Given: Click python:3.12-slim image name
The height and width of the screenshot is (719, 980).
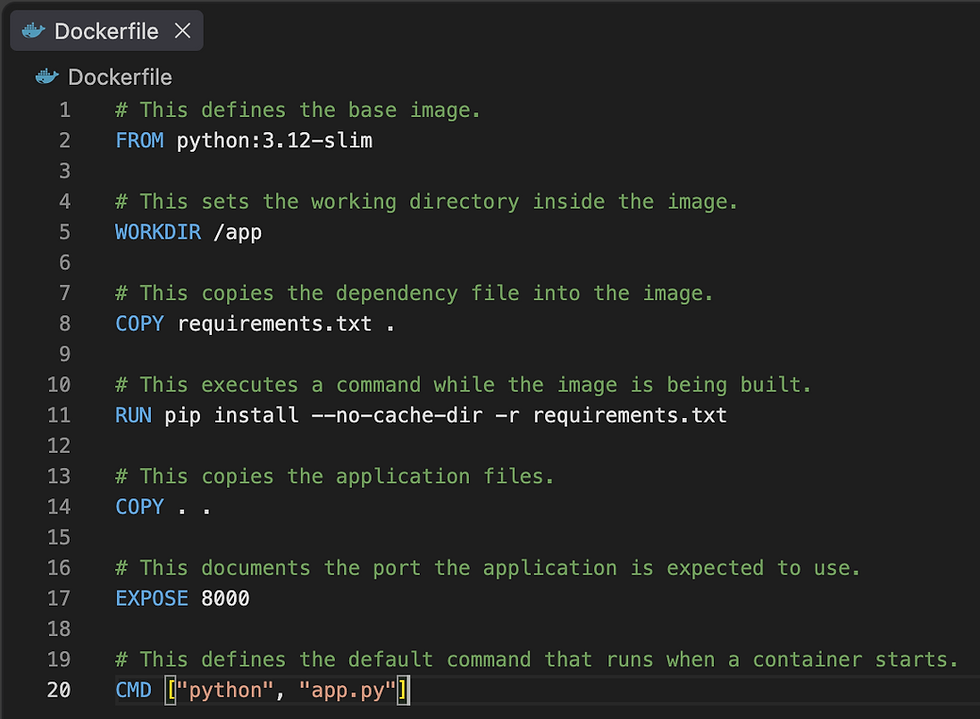Looking at the screenshot, I should pos(274,141).
